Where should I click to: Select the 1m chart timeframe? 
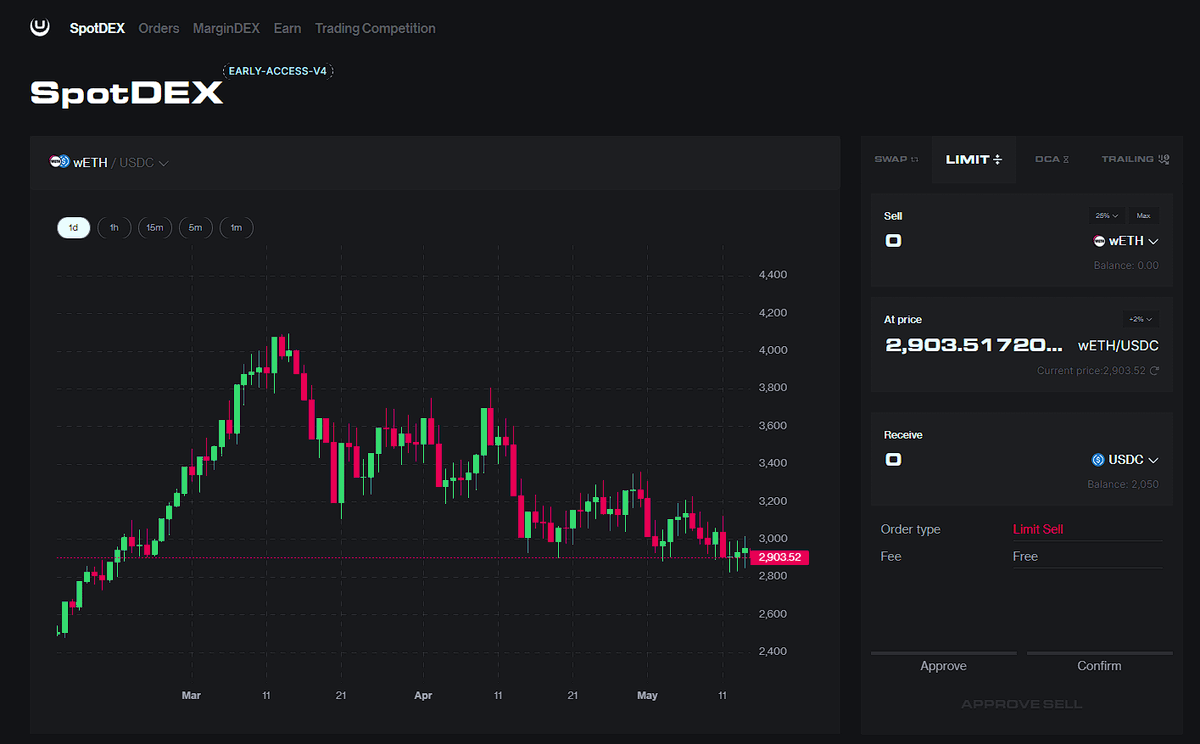click(236, 228)
